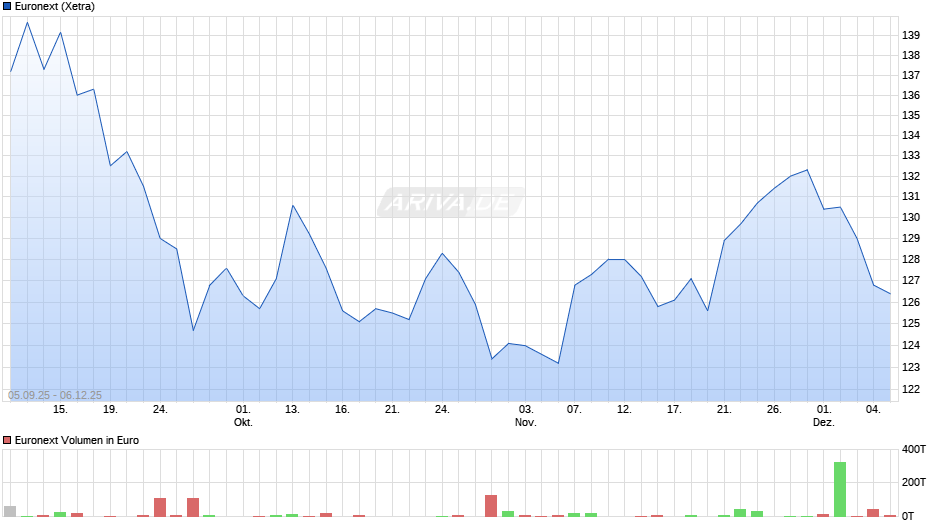Viewport: 940px width, 526px height.
Task: Click the grey first volume bar
Action: [x=10, y=512]
